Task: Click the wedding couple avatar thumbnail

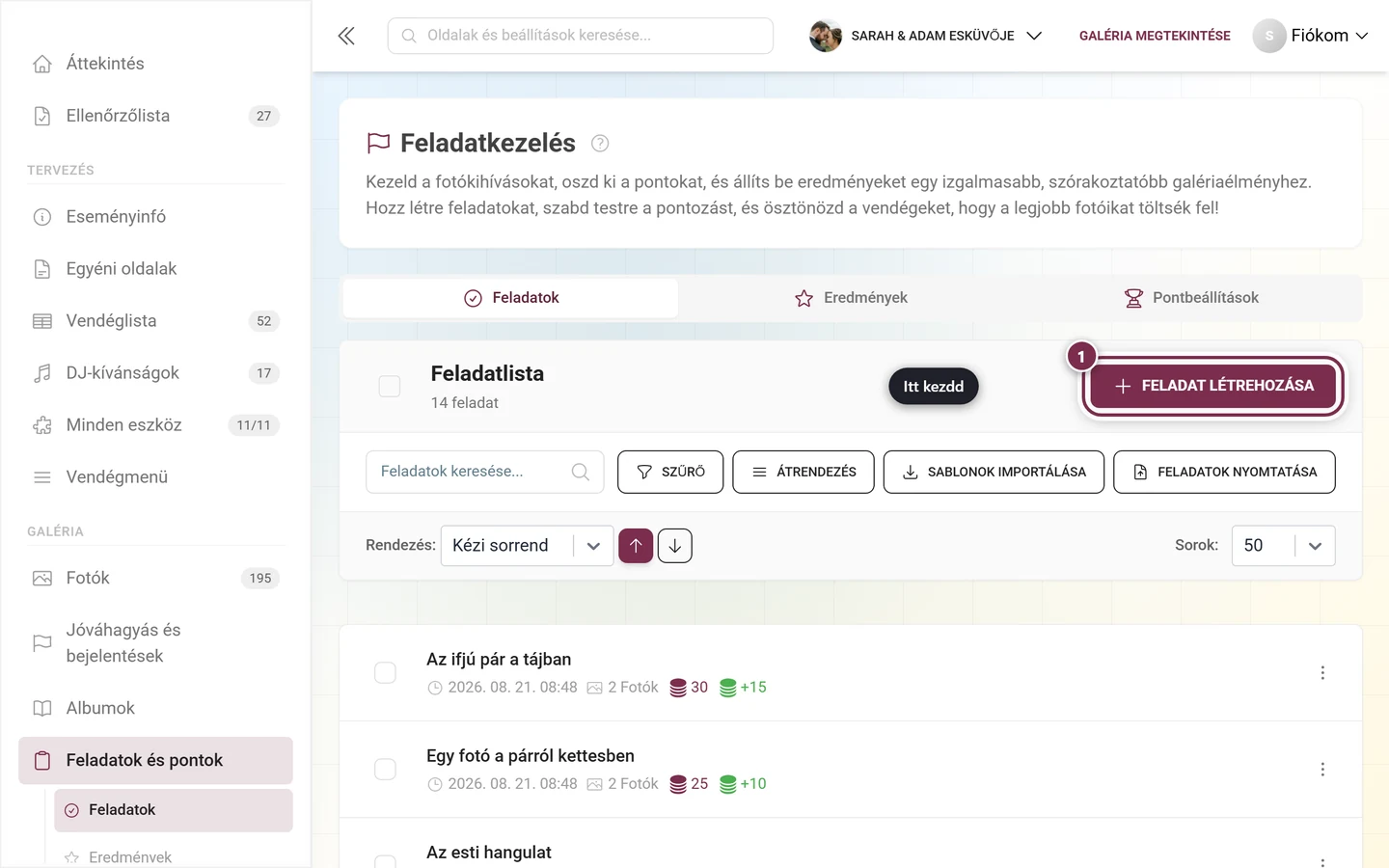Action: pos(826,36)
